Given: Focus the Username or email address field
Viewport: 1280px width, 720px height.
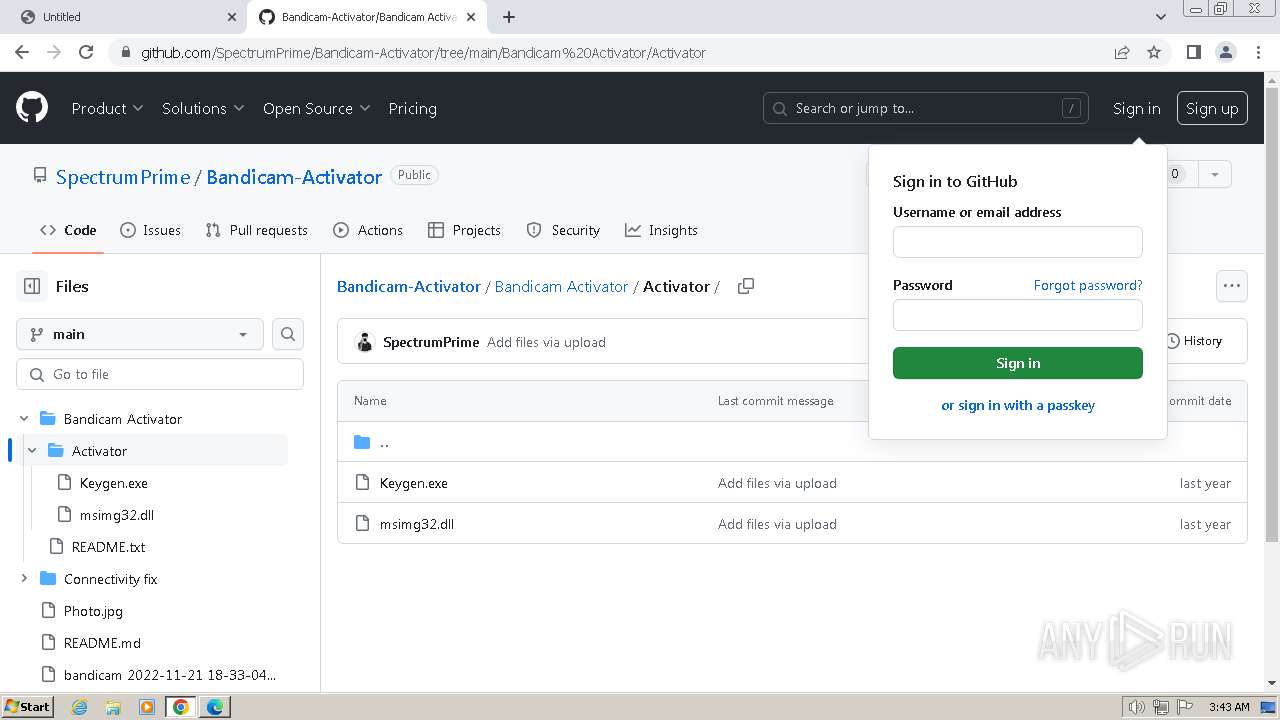Looking at the screenshot, I should tap(1017, 242).
